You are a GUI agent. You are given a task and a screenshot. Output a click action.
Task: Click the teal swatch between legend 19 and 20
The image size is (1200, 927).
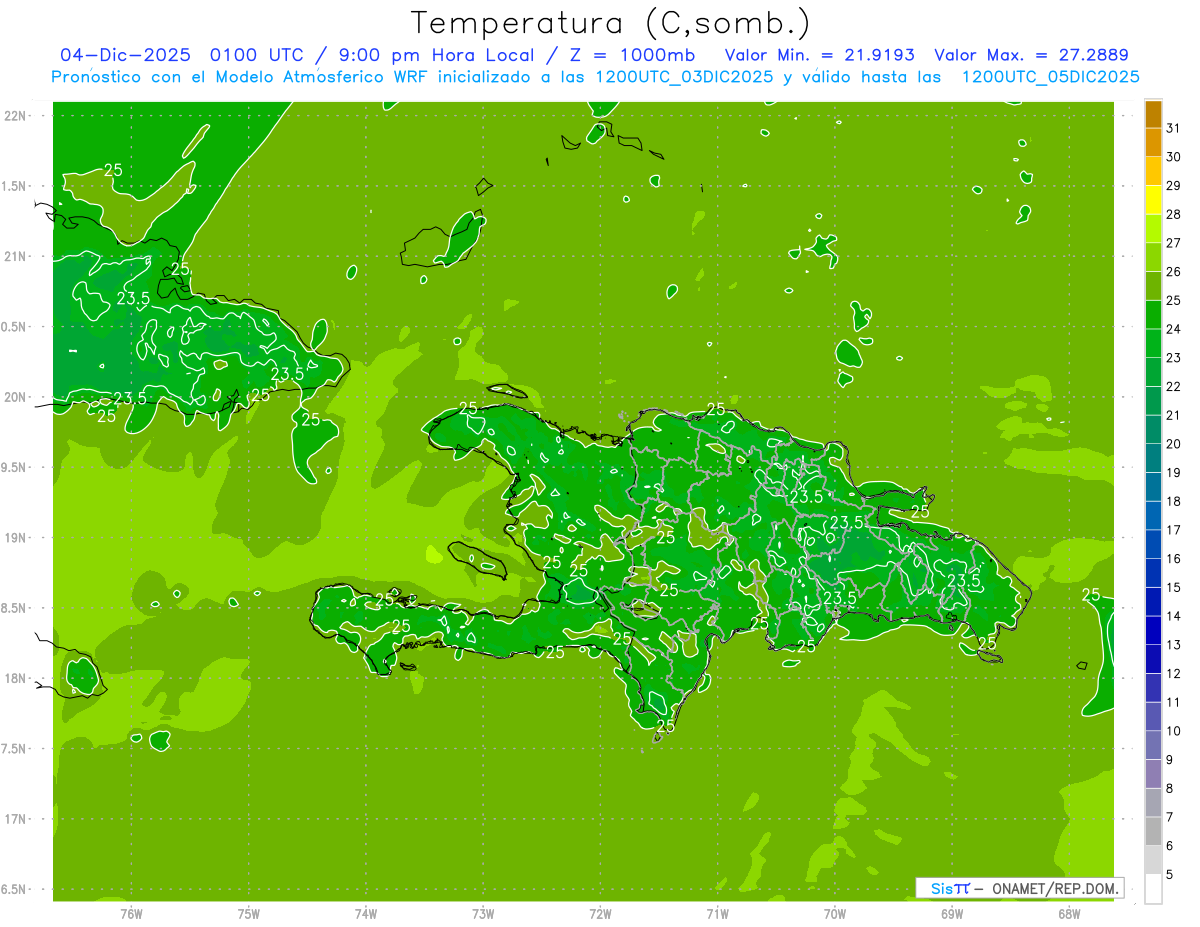1153,458
